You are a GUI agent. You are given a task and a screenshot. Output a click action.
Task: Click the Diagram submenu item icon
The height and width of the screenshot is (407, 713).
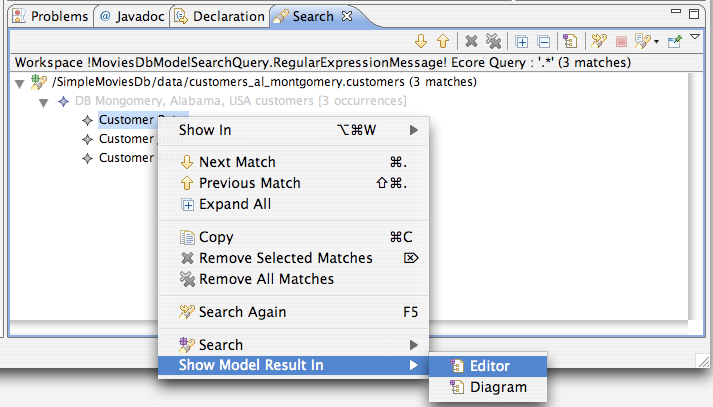[x=457, y=387]
